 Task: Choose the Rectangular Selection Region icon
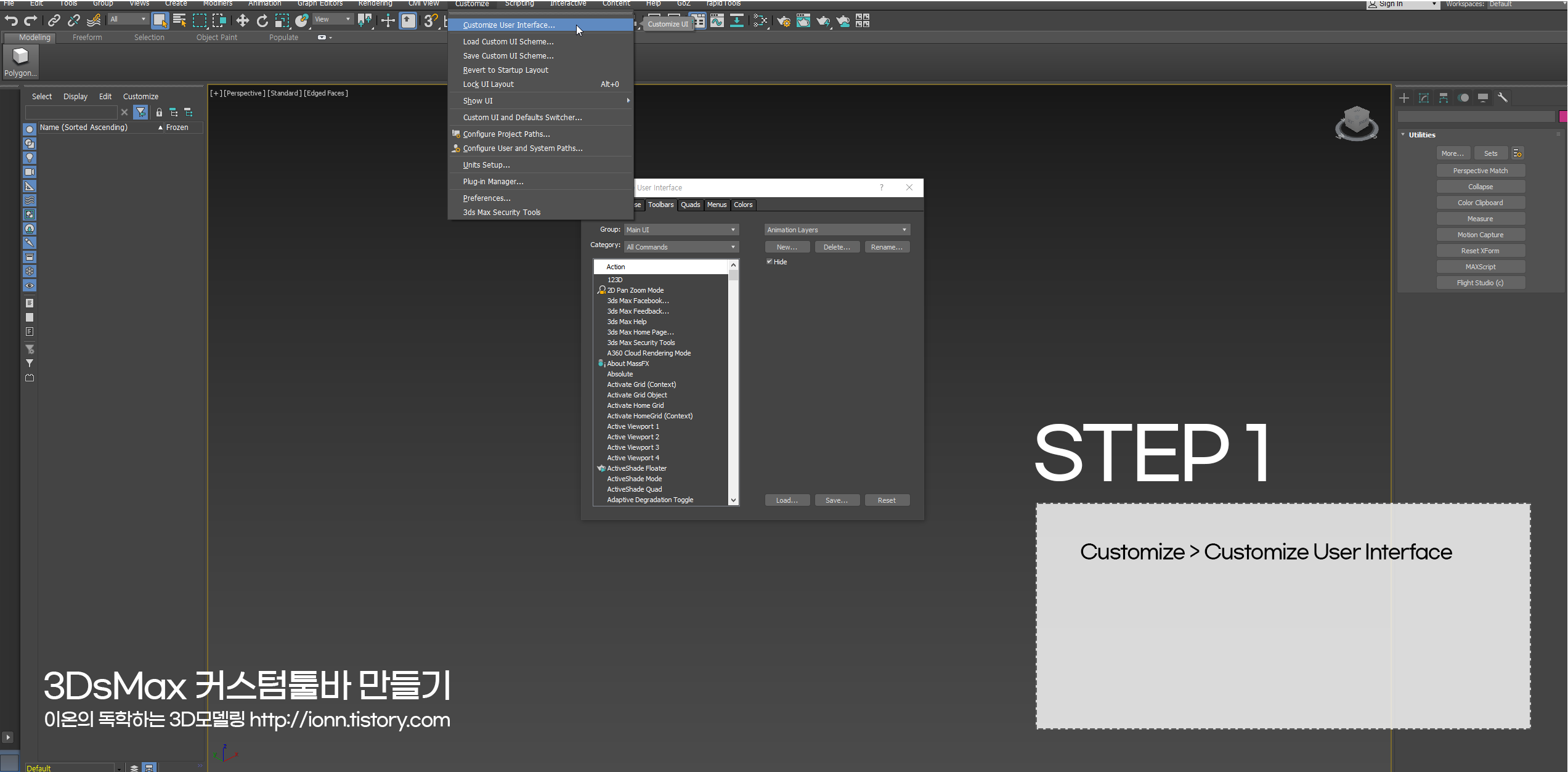coord(200,20)
